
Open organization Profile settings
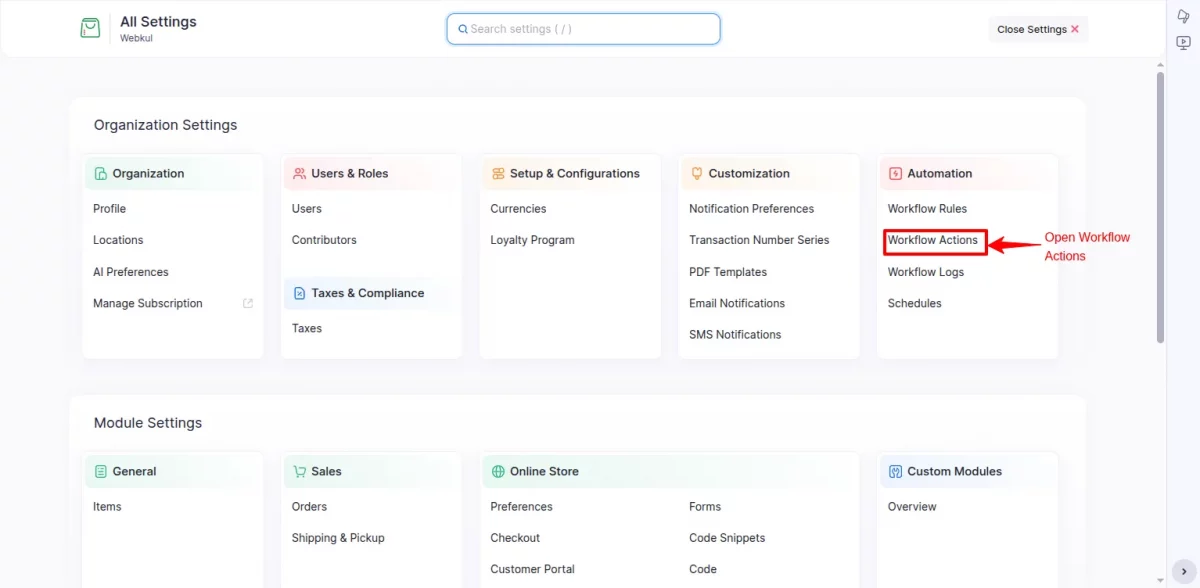[x=109, y=209]
